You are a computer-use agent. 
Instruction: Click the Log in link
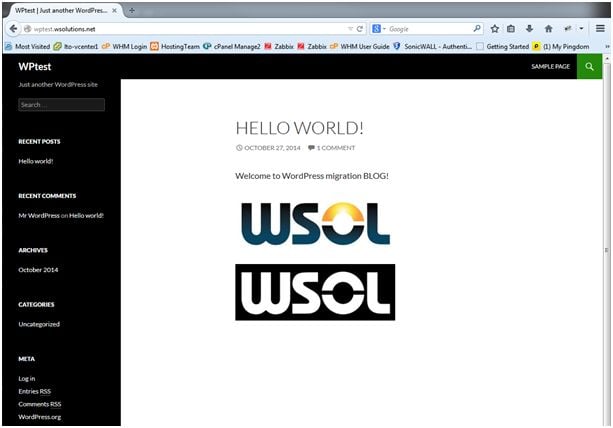click(x=27, y=378)
